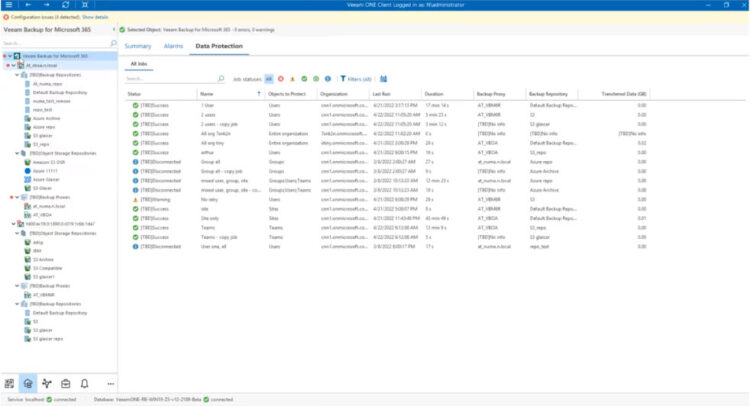Toggle the yellow Warning job status filter

coord(292,79)
